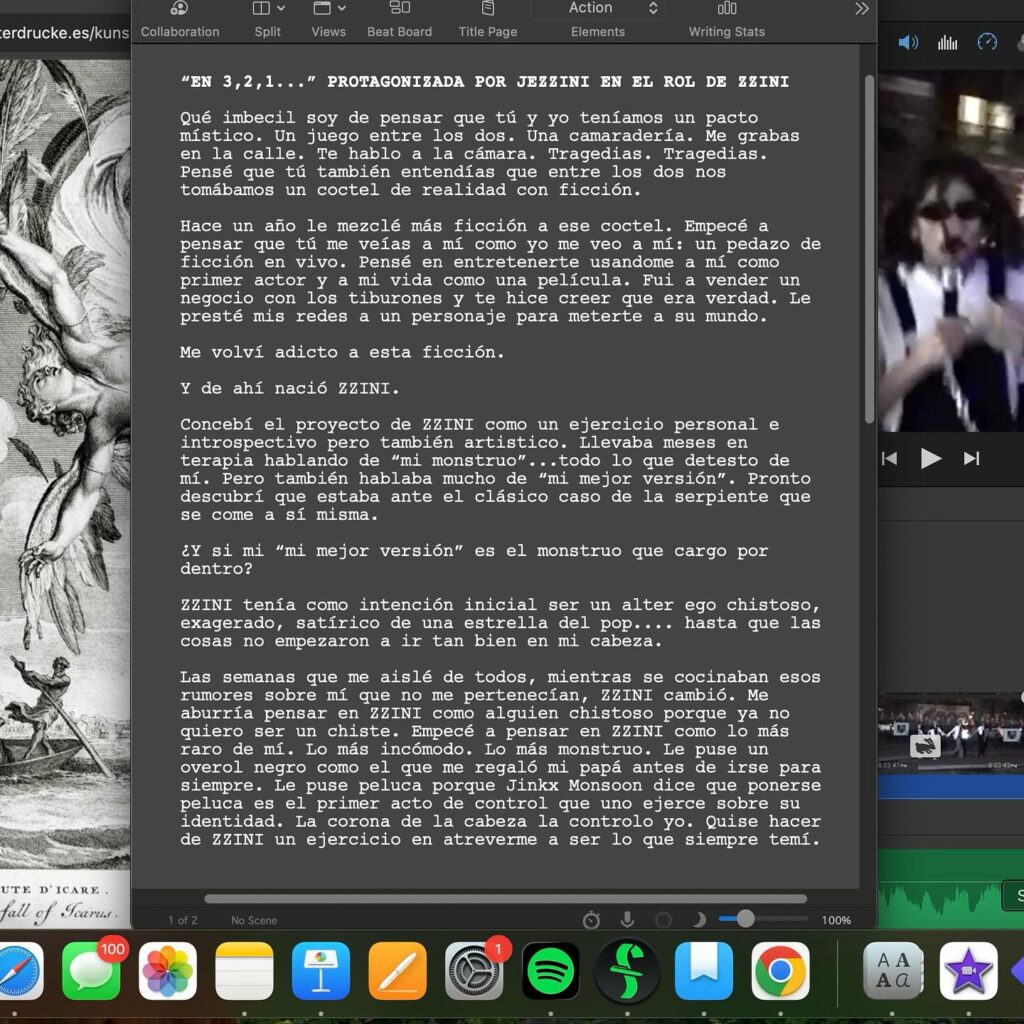This screenshot has width=1024, height=1024.
Task: Open the iMovie volume speaker control
Action: [x=908, y=42]
